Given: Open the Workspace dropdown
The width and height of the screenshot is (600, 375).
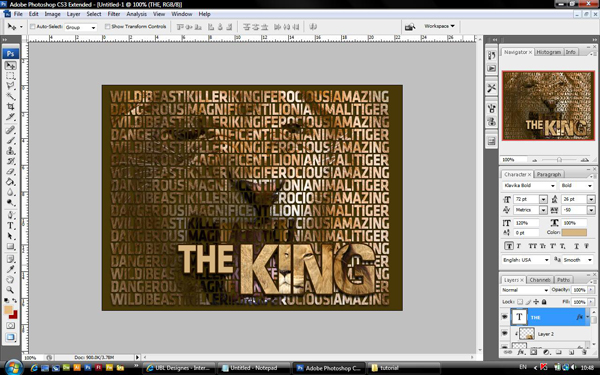Looking at the screenshot, I should [x=439, y=26].
